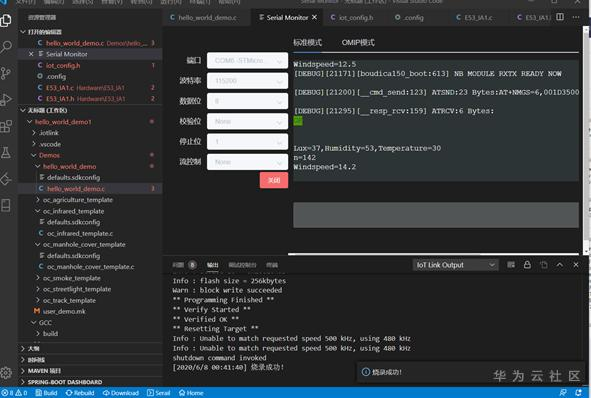Collapse the Demos folder

coord(90,155)
